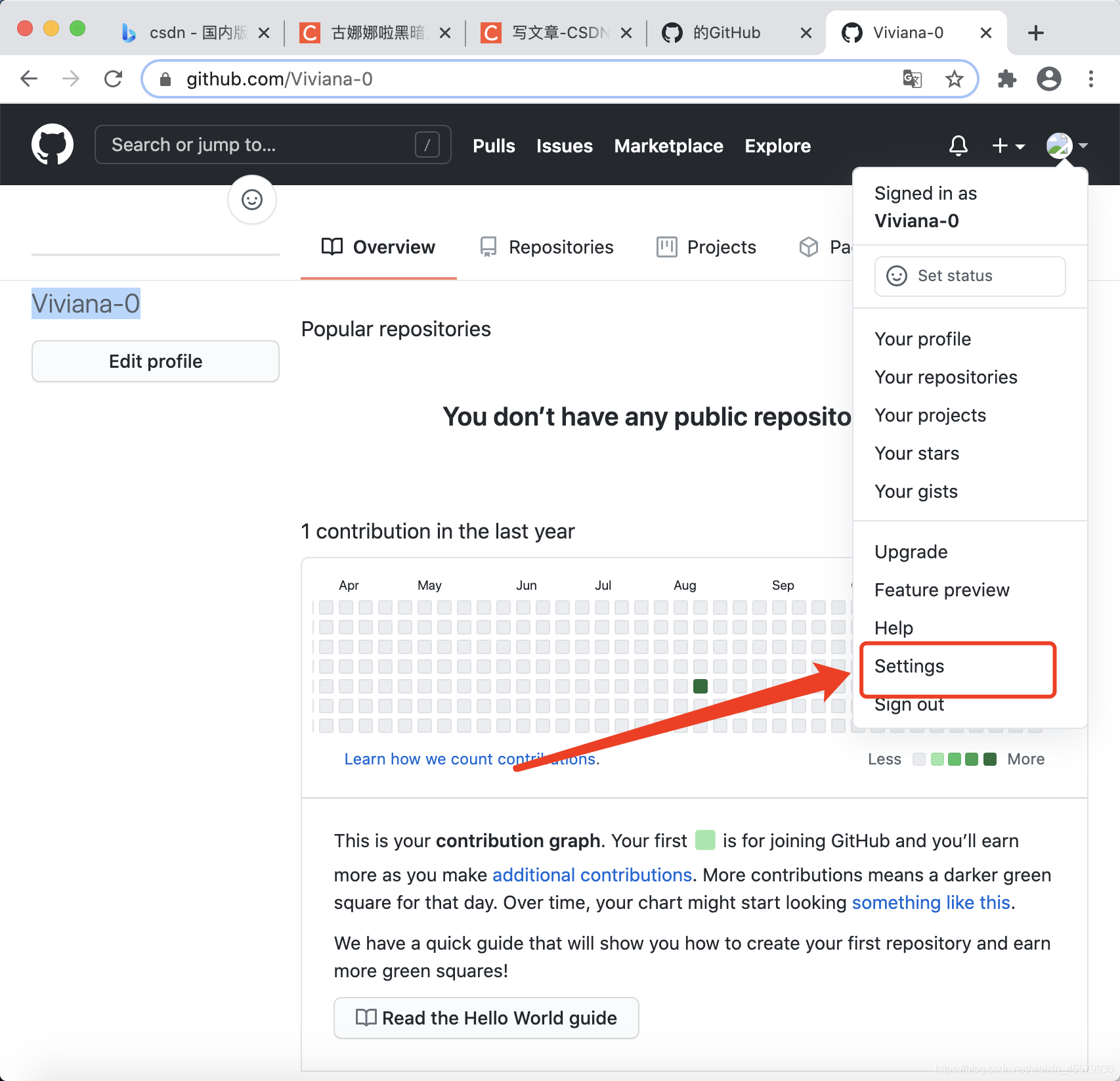Select the Projects profile tab
This screenshot has width=1120, height=1081.
click(706, 247)
